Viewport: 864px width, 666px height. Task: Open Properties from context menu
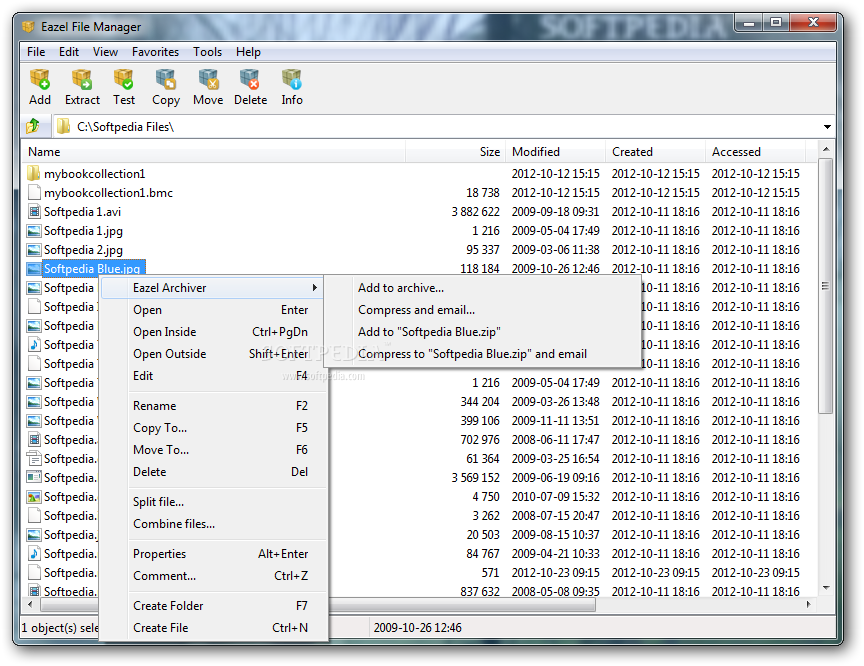[213, 554]
